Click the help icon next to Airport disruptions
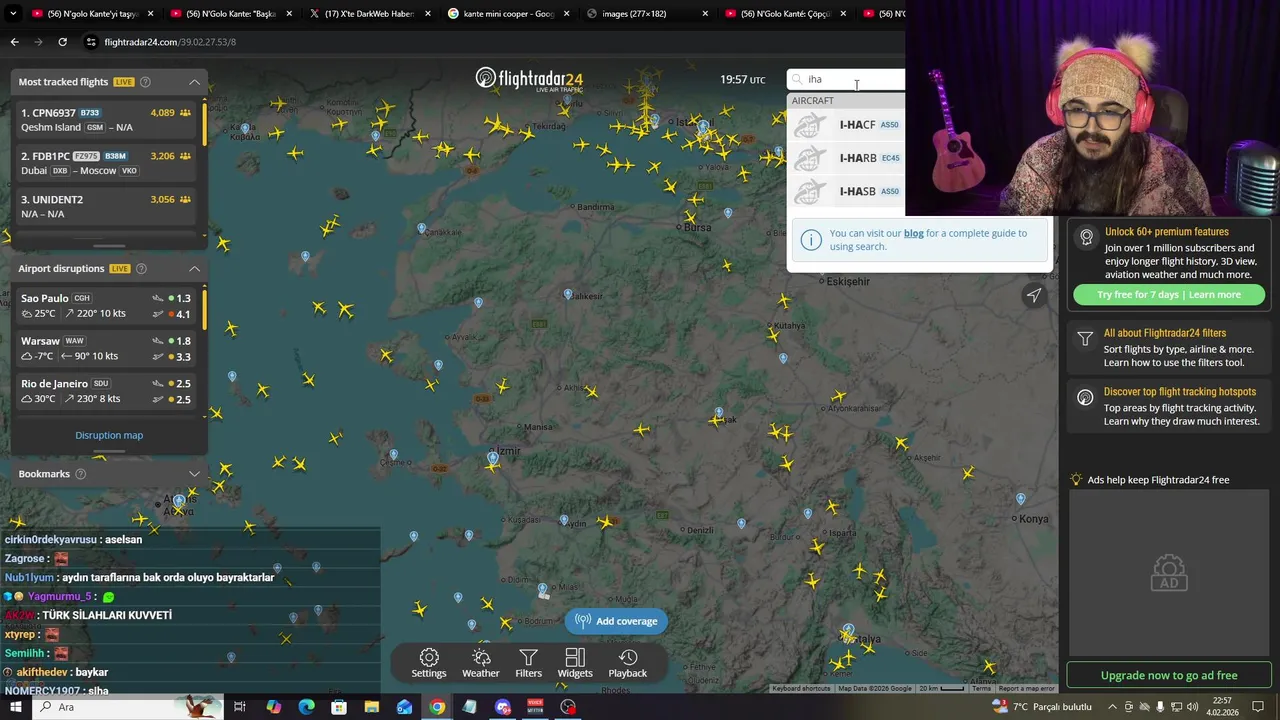 (x=141, y=268)
